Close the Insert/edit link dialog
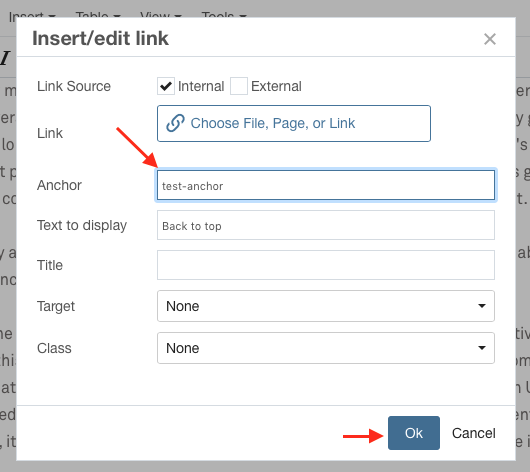530x472 pixels. [490, 39]
